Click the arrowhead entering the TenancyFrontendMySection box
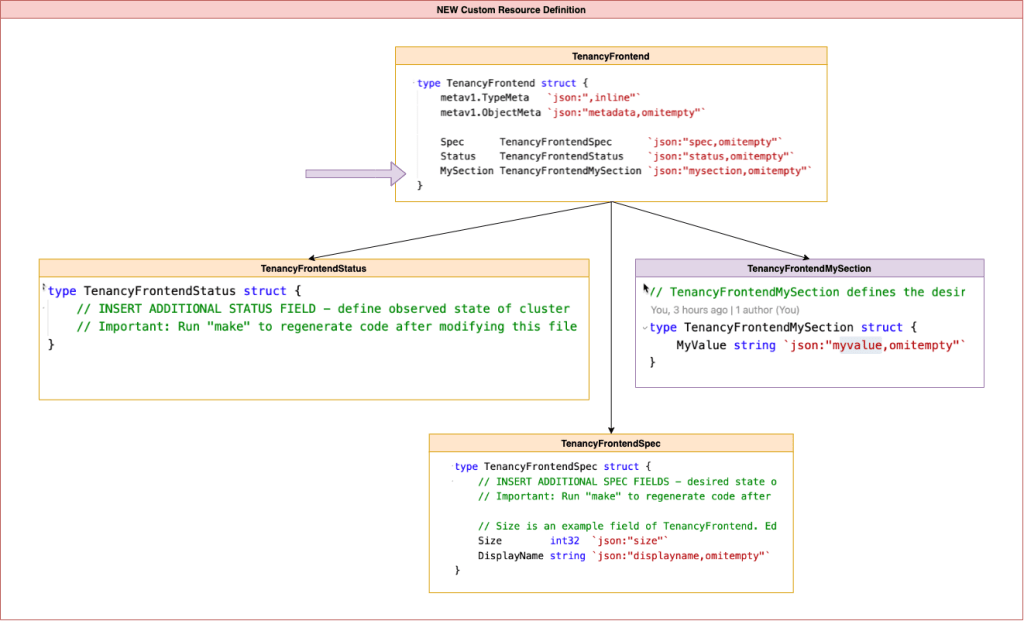This screenshot has height=621, width=1024. coord(805,256)
